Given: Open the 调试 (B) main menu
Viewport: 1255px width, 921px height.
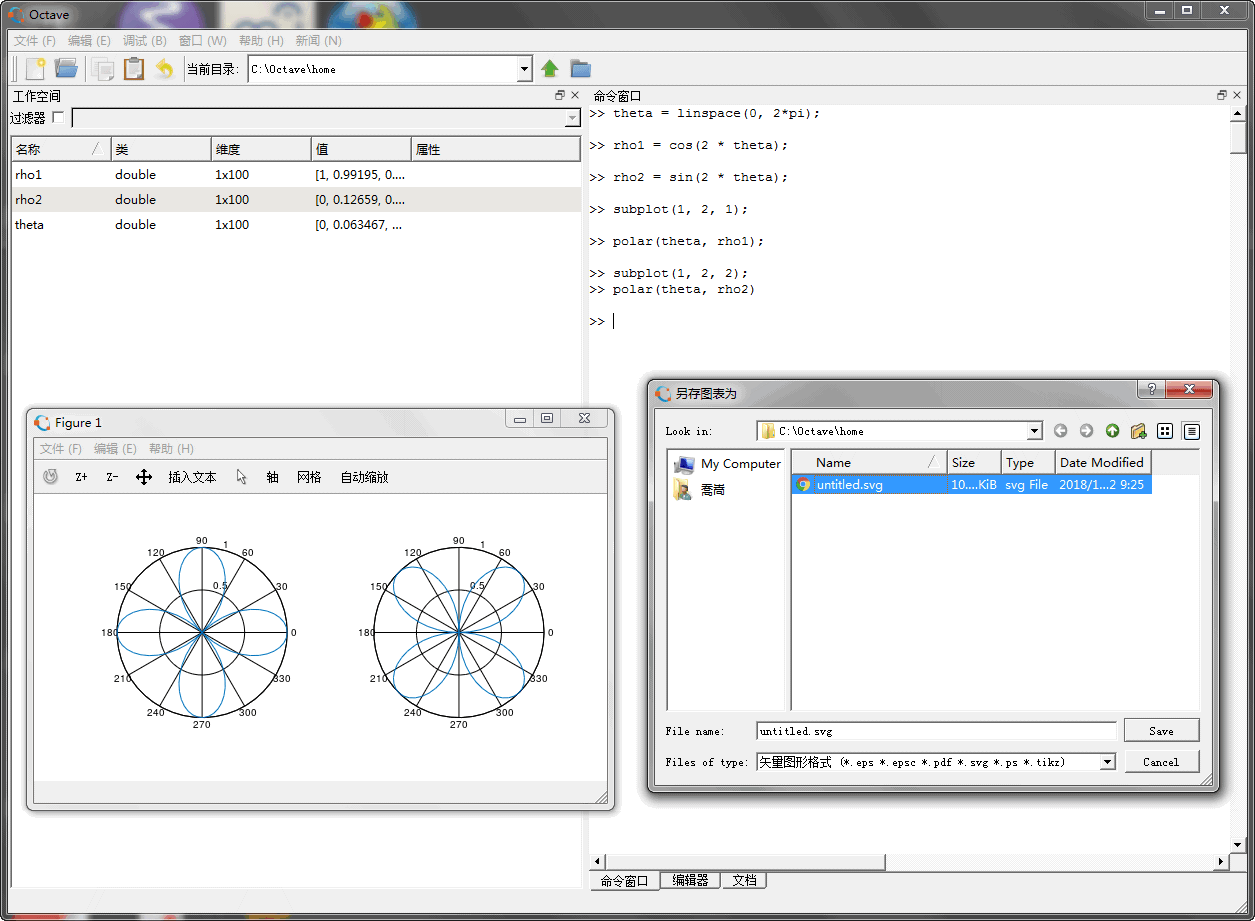Looking at the screenshot, I should (145, 41).
